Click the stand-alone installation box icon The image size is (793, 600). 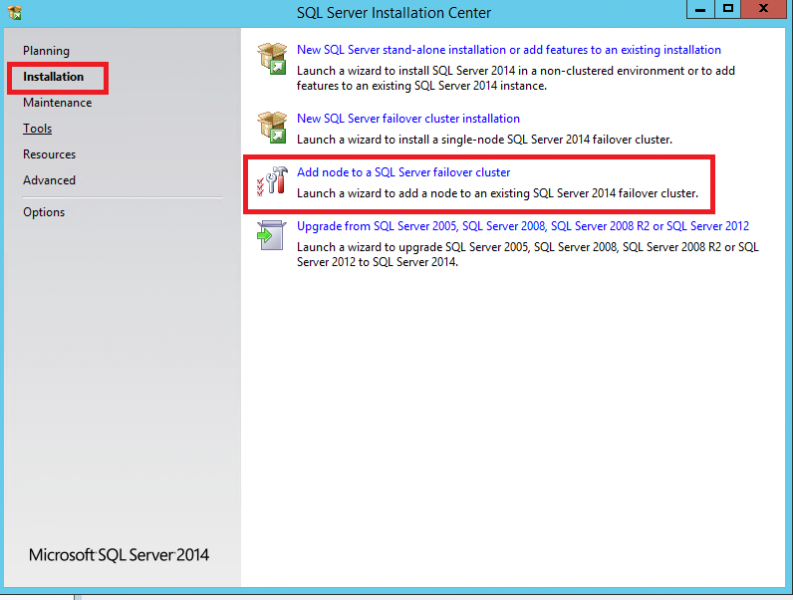(x=272, y=59)
